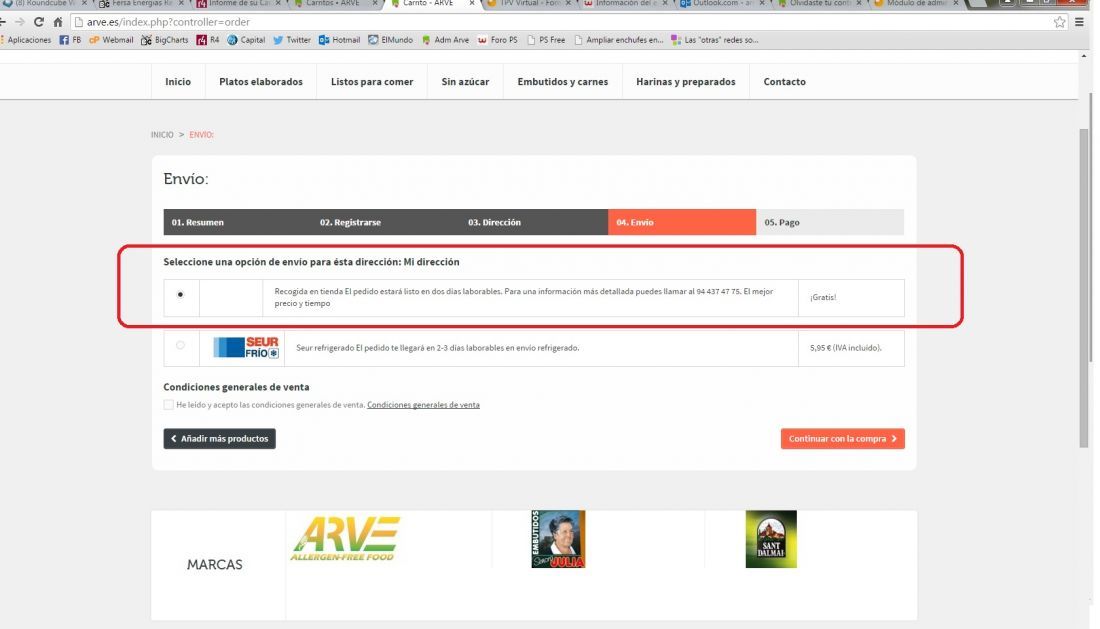The image size is (1100, 629).
Task: Click the 5,95 € (IVA incluido) price
Action: click(845, 348)
